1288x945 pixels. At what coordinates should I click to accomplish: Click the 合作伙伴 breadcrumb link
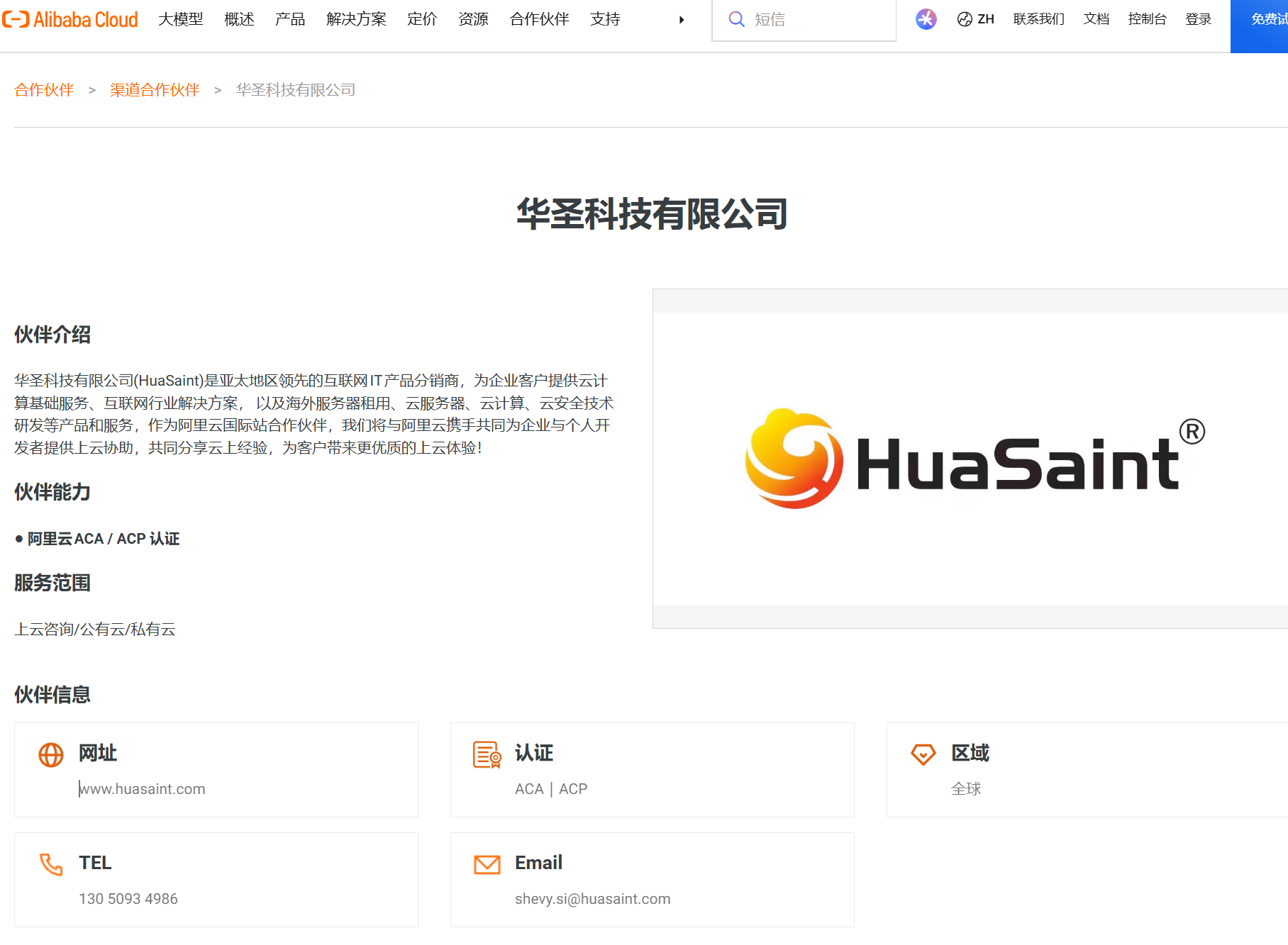44,90
